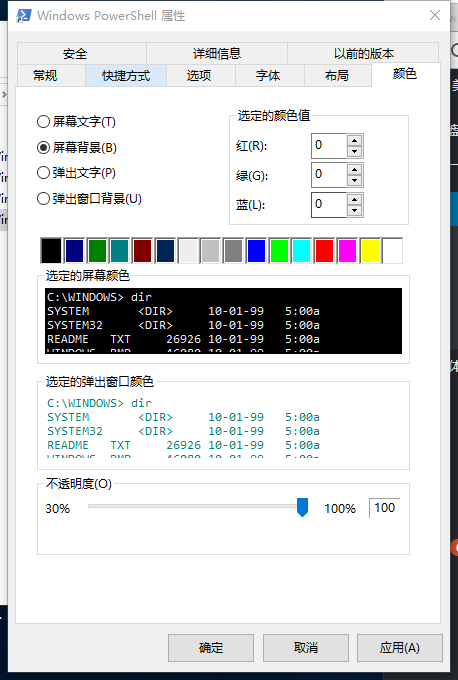Click the 绿(G) value input field
Image resolution: width=458 pixels, height=680 pixels.
(x=329, y=175)
